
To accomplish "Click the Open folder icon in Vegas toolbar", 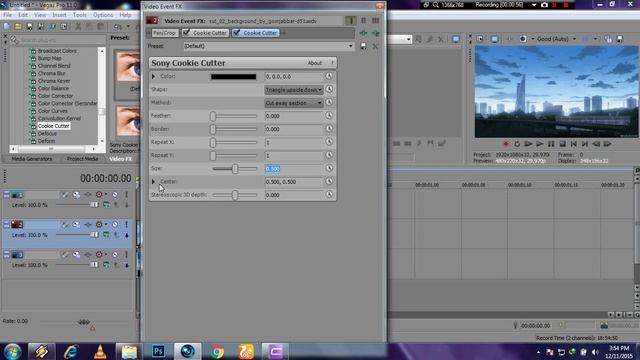I will [18, 27].
